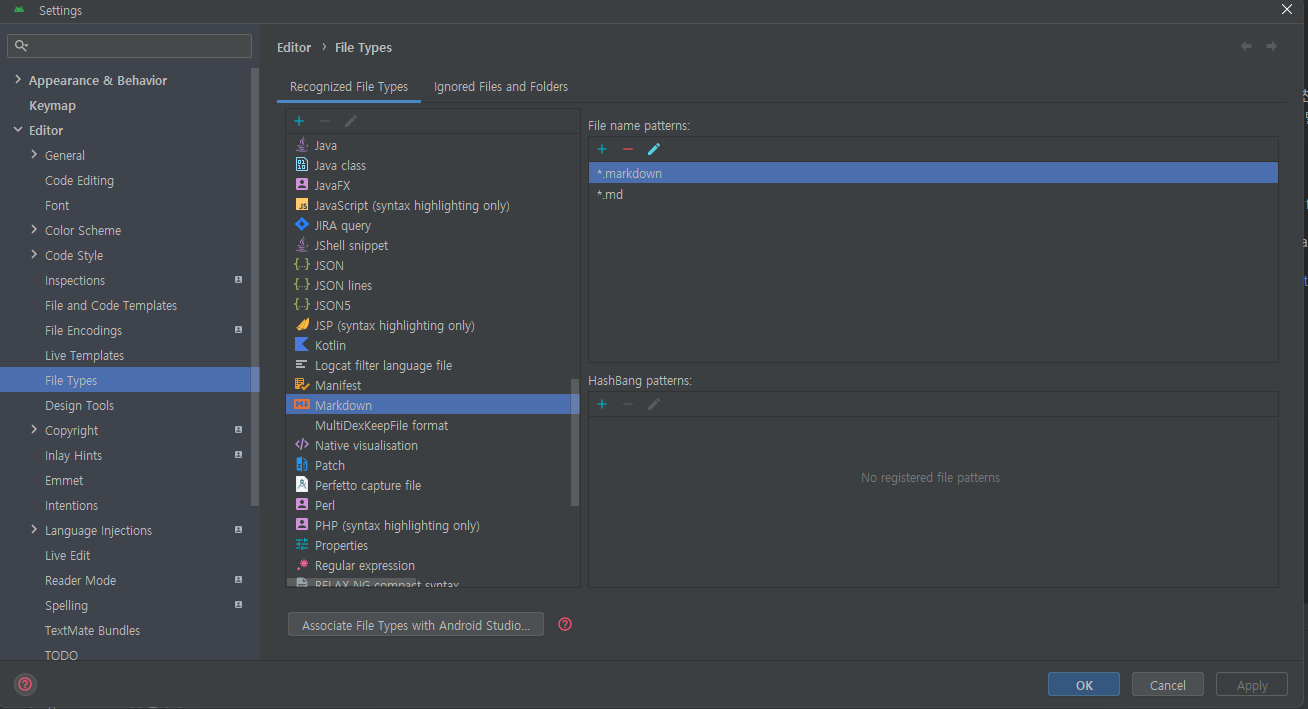The image size is (1308, 709).
Task: Click the Perfetto capture file icon
Action: (302, 485)
